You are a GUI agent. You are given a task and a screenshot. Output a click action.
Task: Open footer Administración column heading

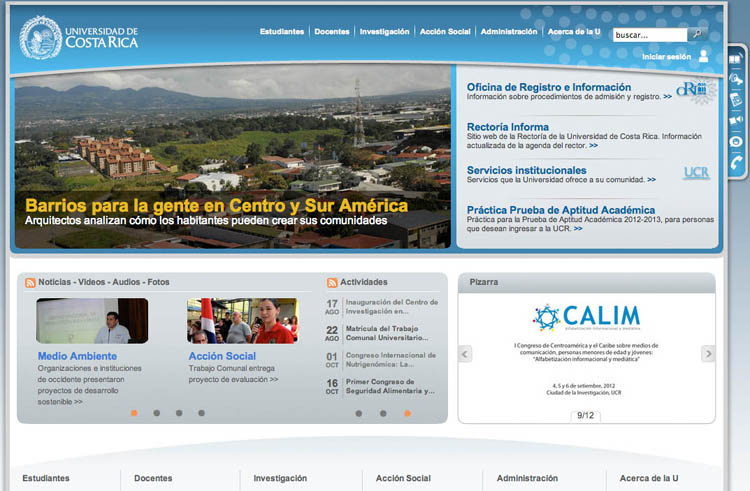[527, 478]
